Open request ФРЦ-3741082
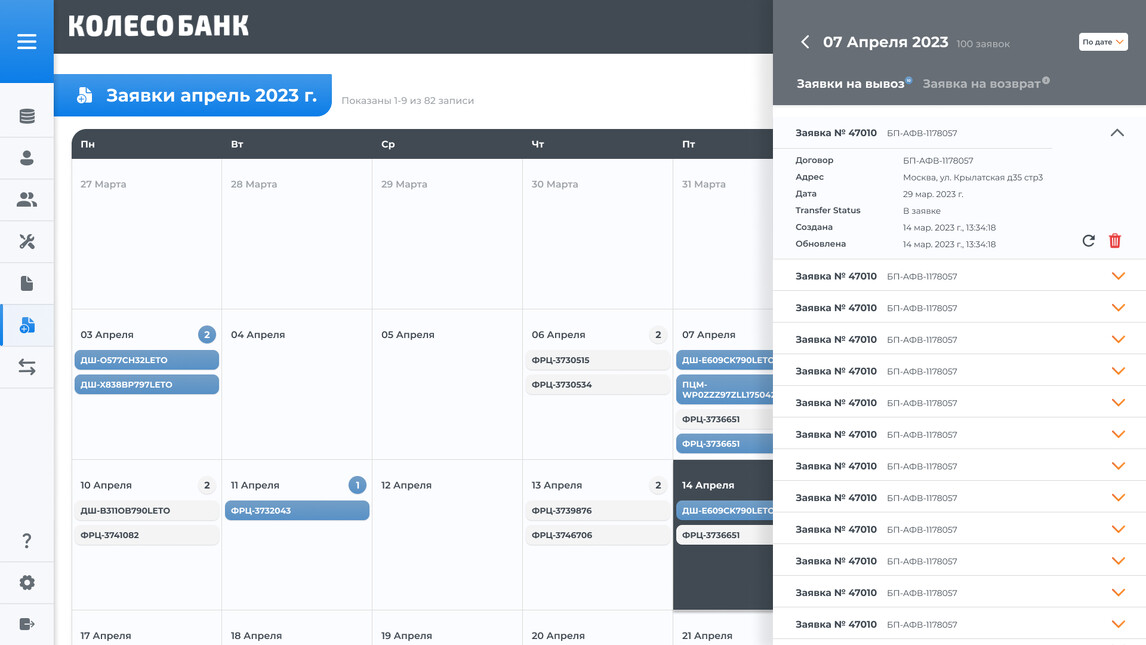The image size is (1146, 645). click(x=147, y=535)
